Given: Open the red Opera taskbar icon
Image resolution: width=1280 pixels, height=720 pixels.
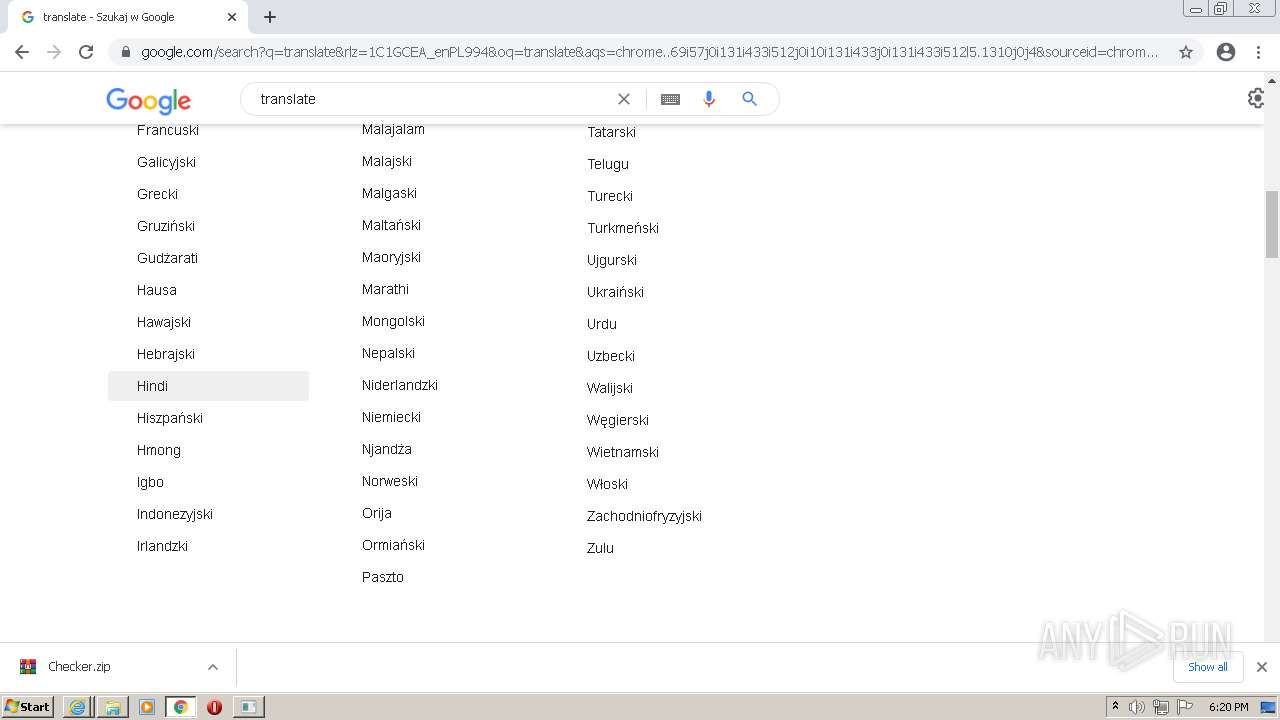Looking at the screenshot, I should 214,707.
